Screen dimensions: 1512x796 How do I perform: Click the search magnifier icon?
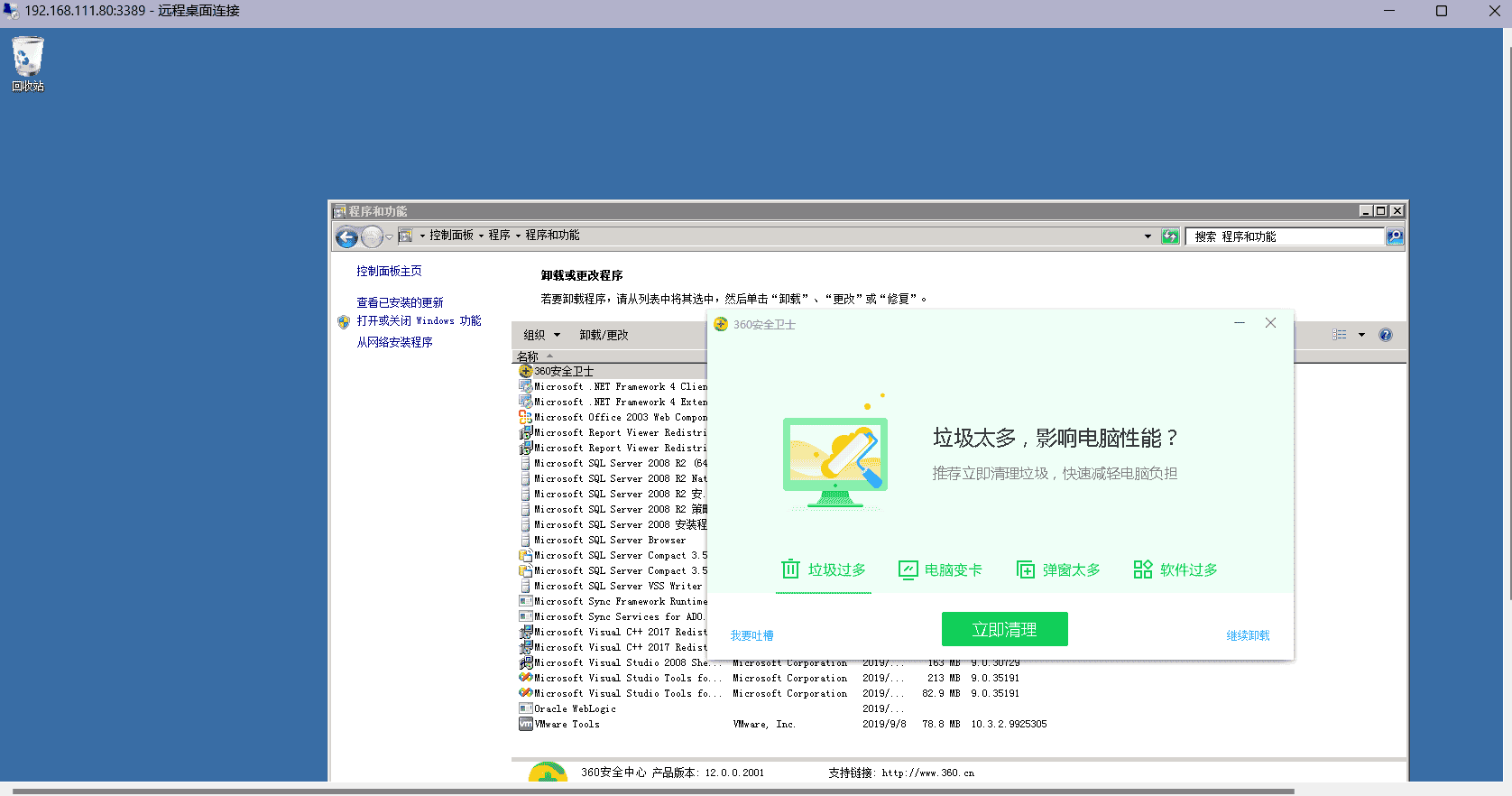point(1395,236)
